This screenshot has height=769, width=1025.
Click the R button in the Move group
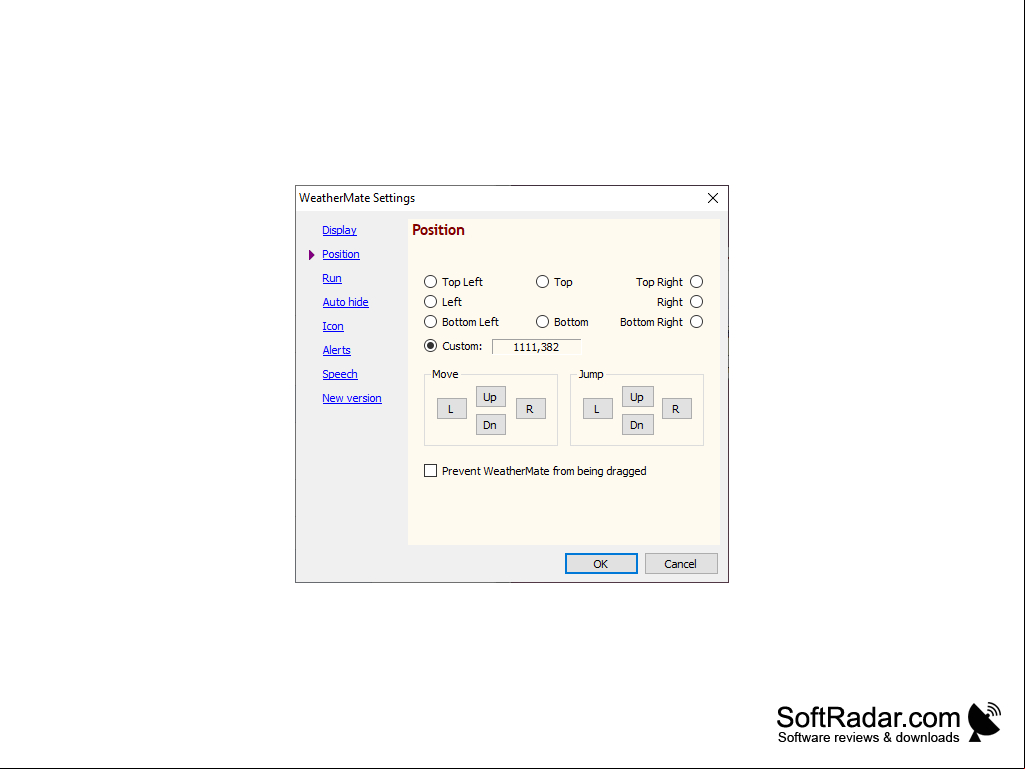coord(531,409)
